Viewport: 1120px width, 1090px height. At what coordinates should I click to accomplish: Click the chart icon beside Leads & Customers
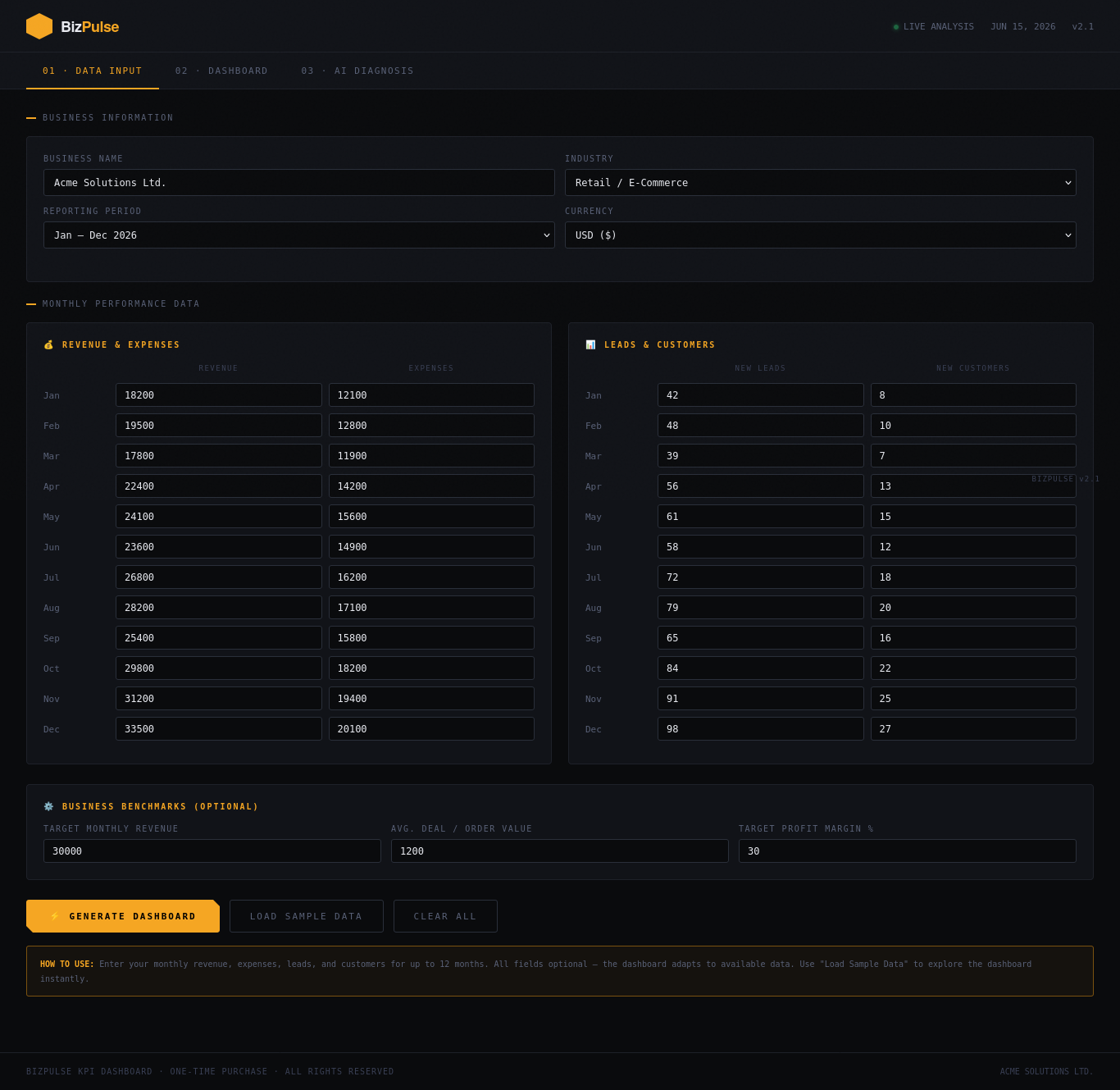click(590, 345)
